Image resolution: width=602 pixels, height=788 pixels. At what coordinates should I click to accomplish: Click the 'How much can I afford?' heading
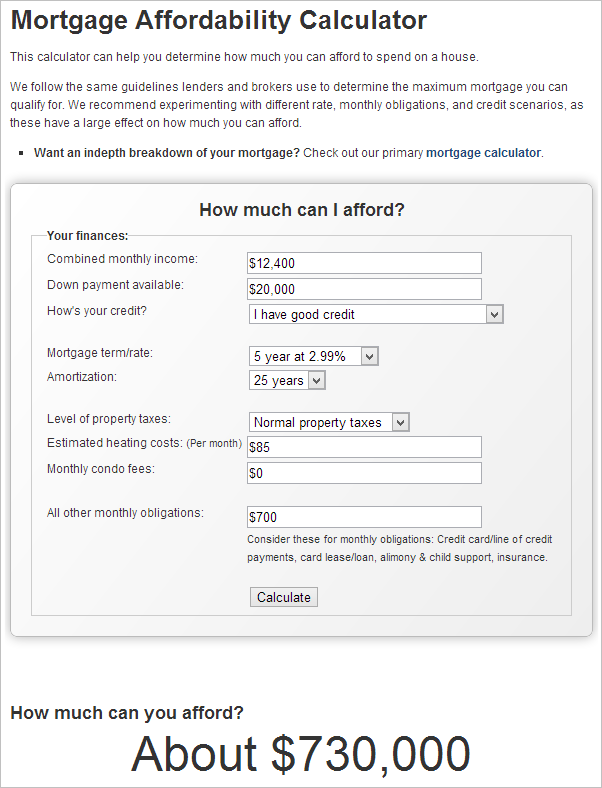pyautogui.click(x=302, y=210)
